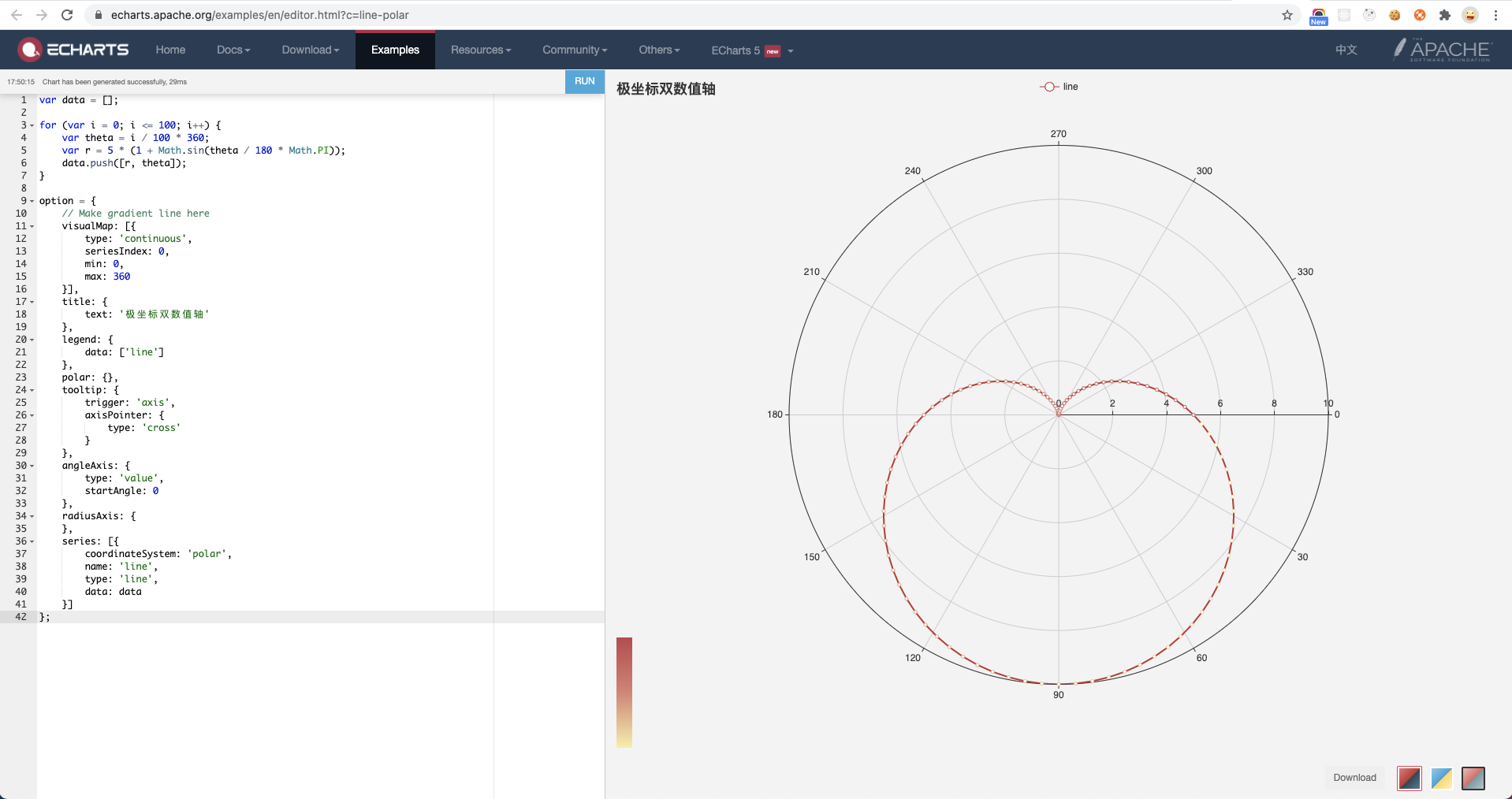Click the RUN button to rerun the chart

[584, 81]
